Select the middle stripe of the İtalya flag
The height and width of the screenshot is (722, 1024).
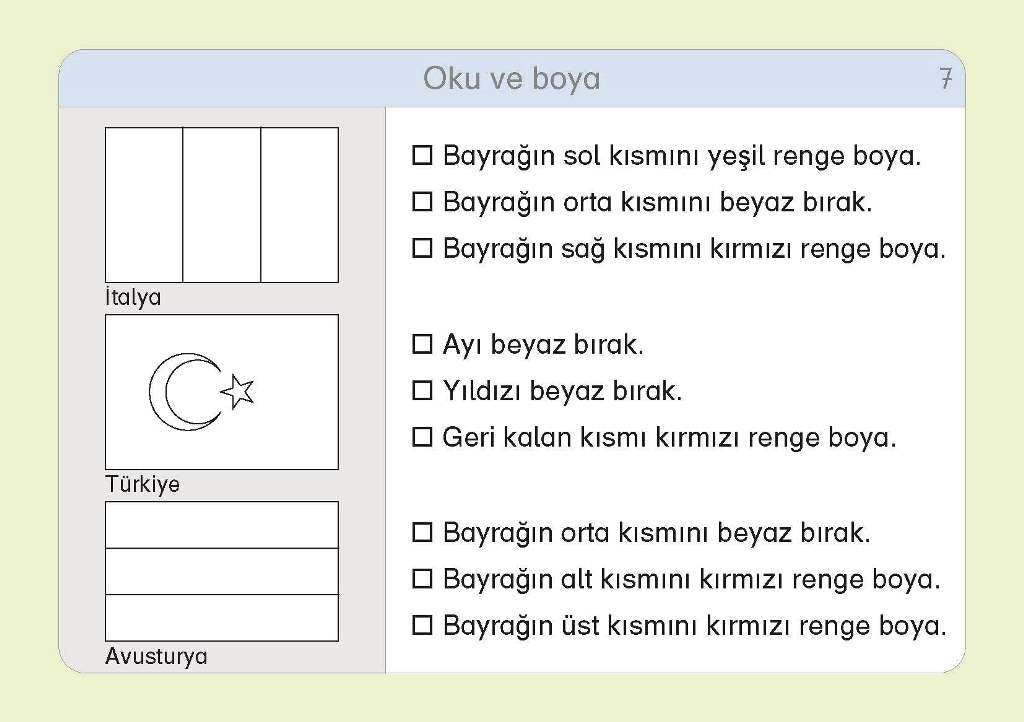tap(222, 204)
